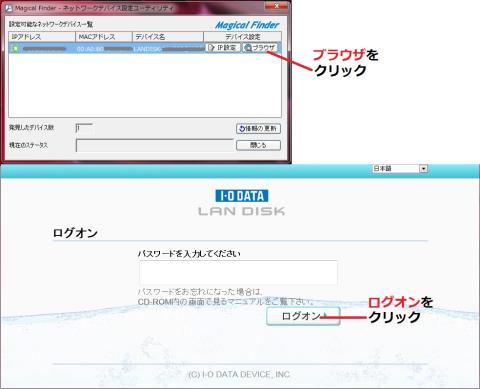The height and width of the screenshot is (389, 480).
Task: Click the ログオン button on the LAN DISK page
Action: coord(303,316)
